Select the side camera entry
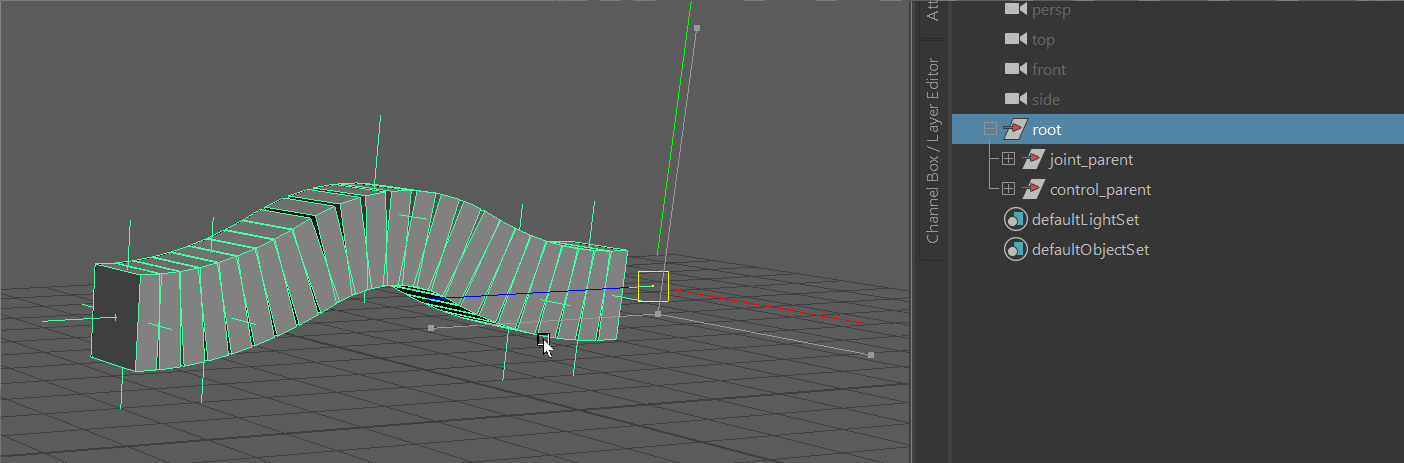This screenshot has height=463, width=1404. pyautogui.click(x=1046, y=99)
